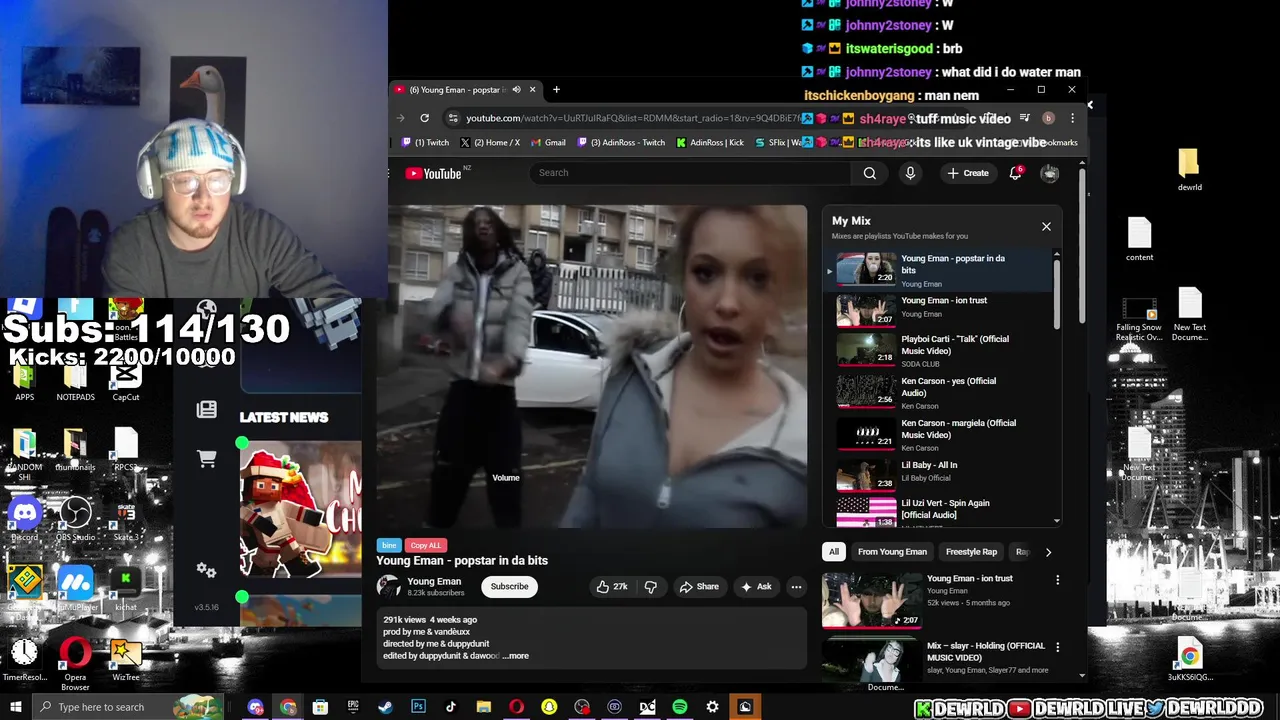Select Freestyle Rap filter chip
The width and height of the screenshot is (1280, 720).
(x=971, y=552)
